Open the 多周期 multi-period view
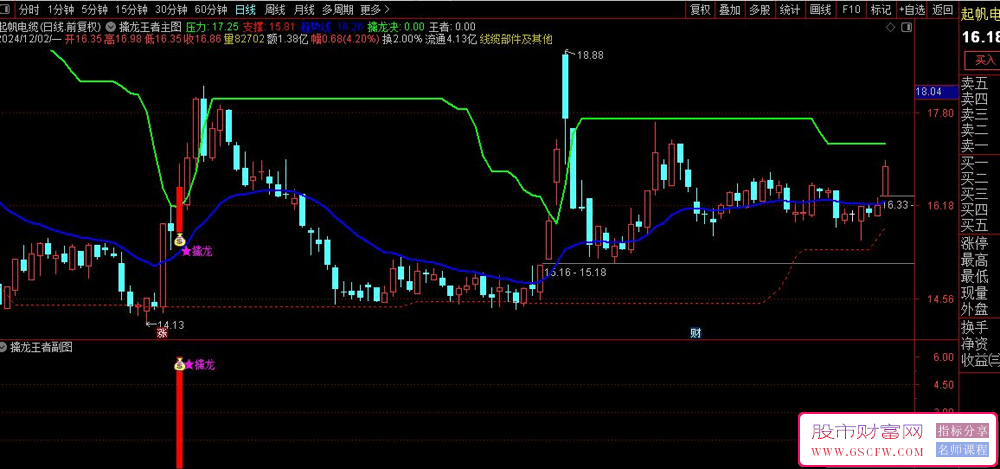The width and height of the screenshot is (1000, 469). tap(337, 10)
